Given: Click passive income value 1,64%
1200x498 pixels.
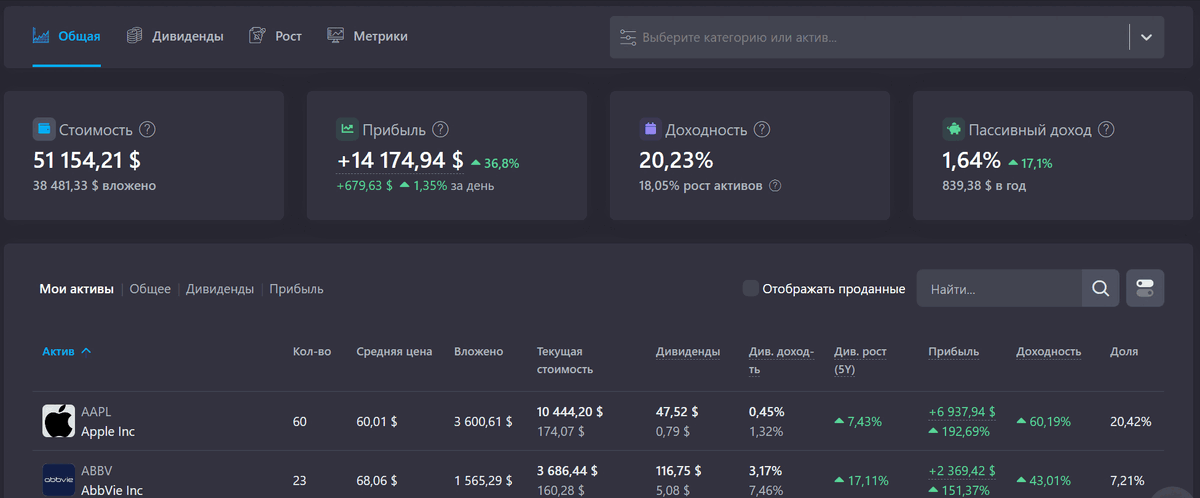Looking at the screenshot, I should point(971,160).
